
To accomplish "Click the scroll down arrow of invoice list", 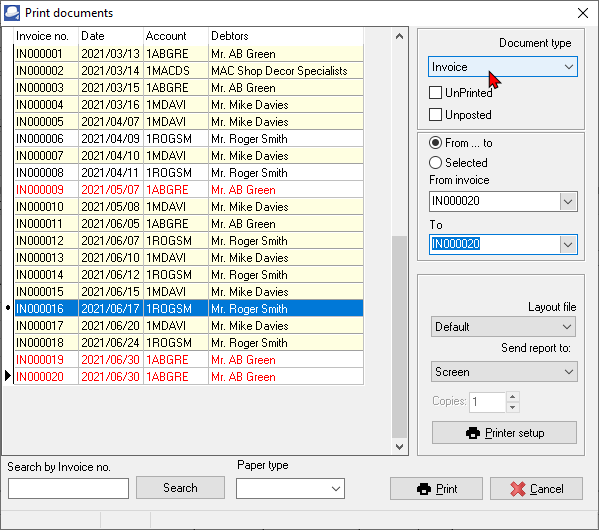I will point(400,446).
